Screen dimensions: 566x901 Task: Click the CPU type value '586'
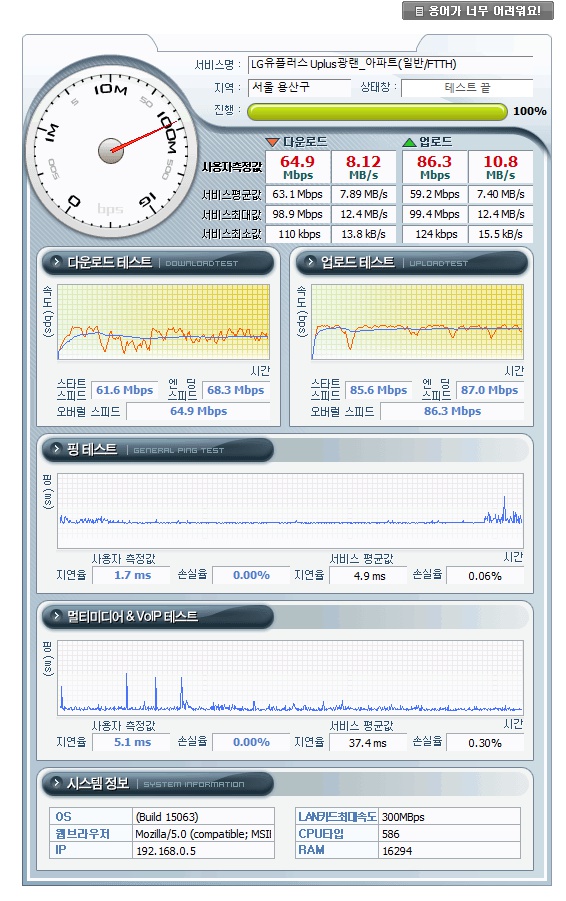click(449, 834)
